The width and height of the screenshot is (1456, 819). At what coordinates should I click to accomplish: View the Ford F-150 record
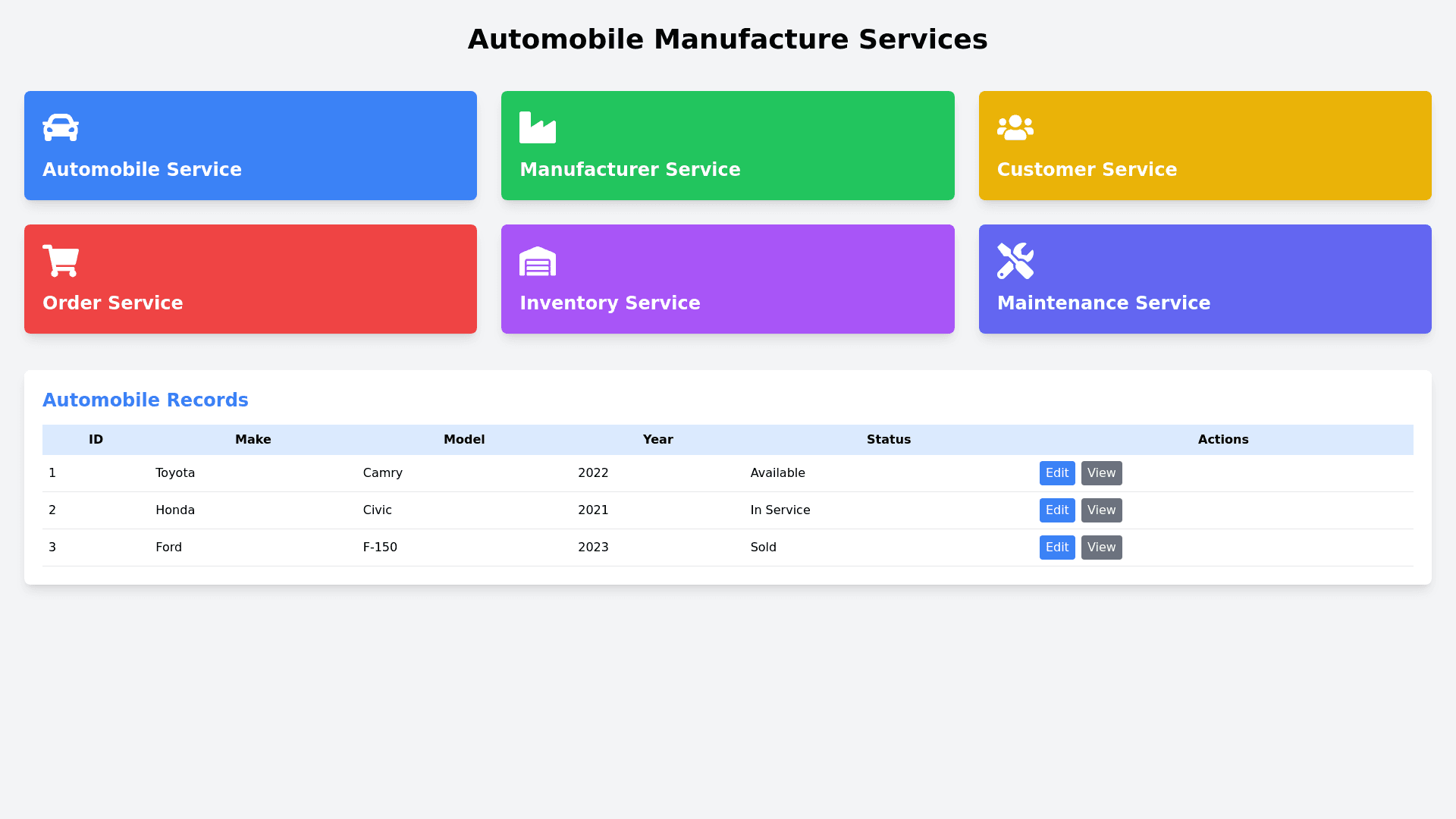(1101, 548)
